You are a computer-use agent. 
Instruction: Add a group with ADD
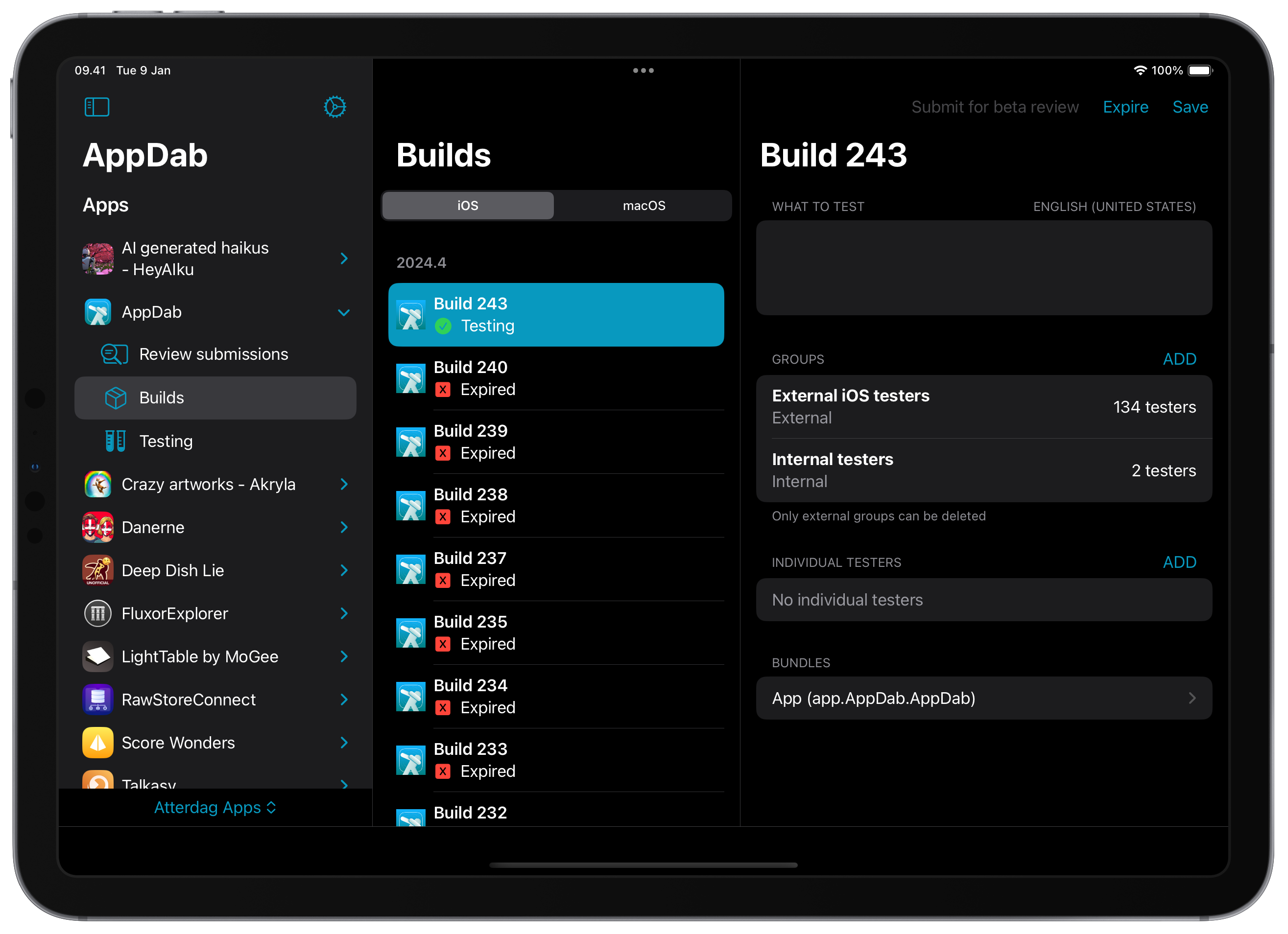click(x=1179, y=359)
